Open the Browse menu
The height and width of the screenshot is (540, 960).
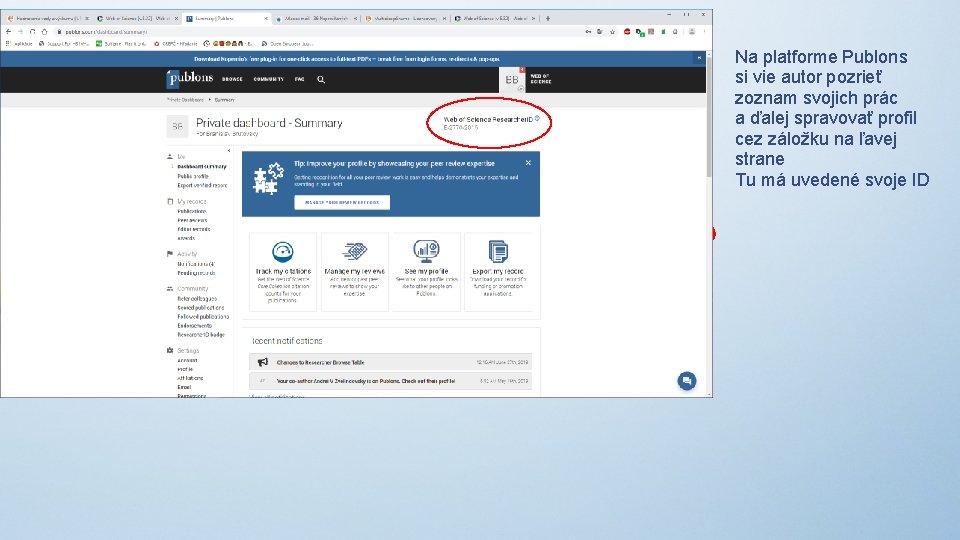tap(232, 80)
